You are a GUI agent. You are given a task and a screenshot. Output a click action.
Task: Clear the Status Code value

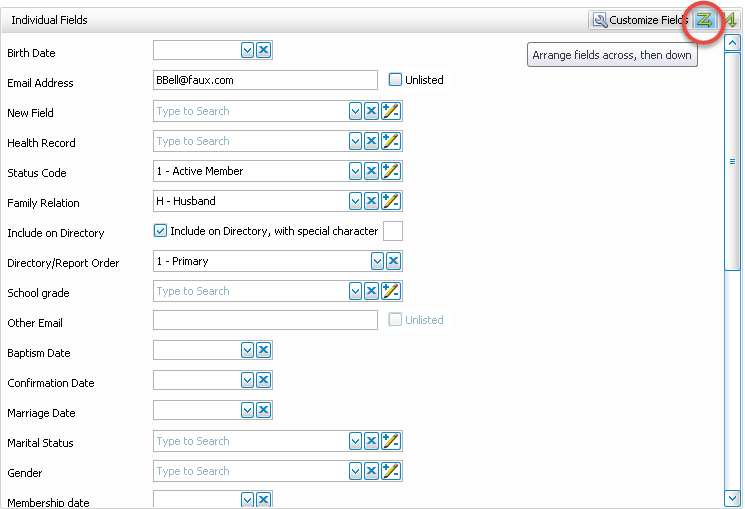[371, 171]
